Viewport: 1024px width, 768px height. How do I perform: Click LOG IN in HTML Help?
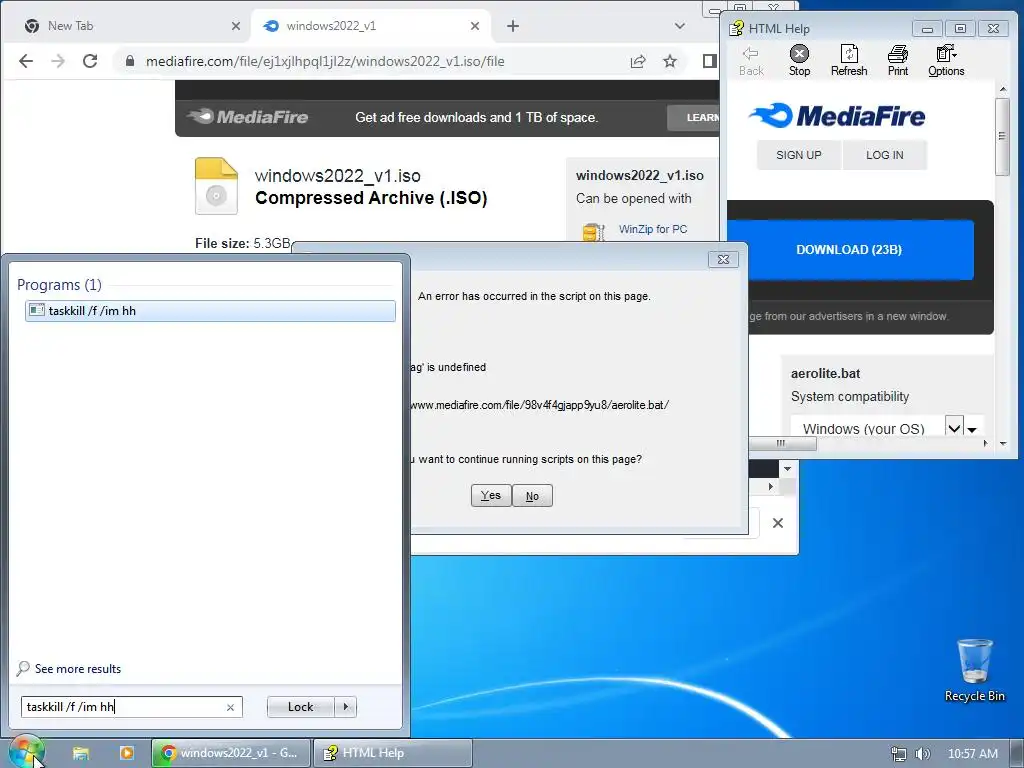[x=885, y=155]
